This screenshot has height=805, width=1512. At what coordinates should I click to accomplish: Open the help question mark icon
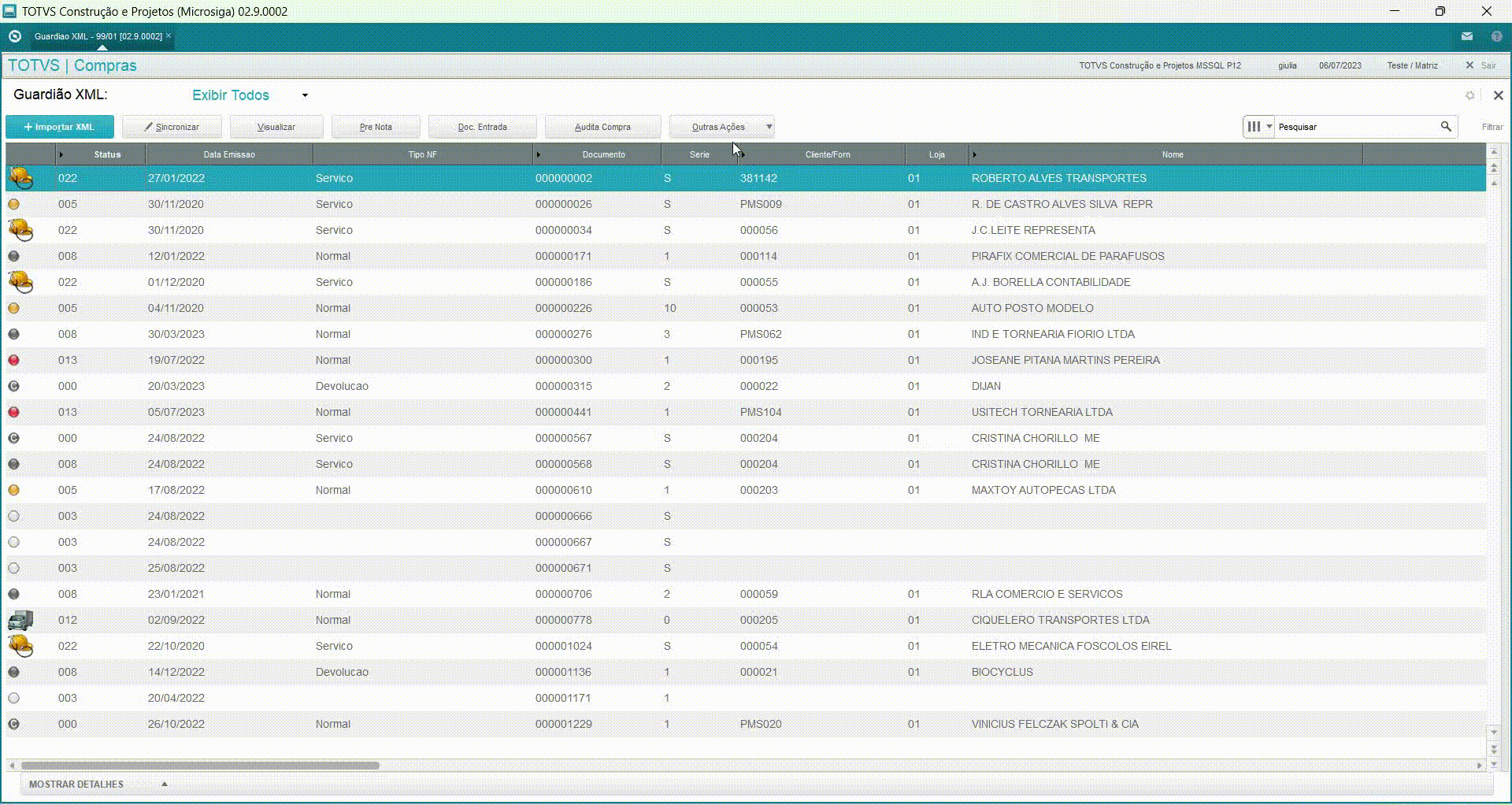[x=1497, y=36]
